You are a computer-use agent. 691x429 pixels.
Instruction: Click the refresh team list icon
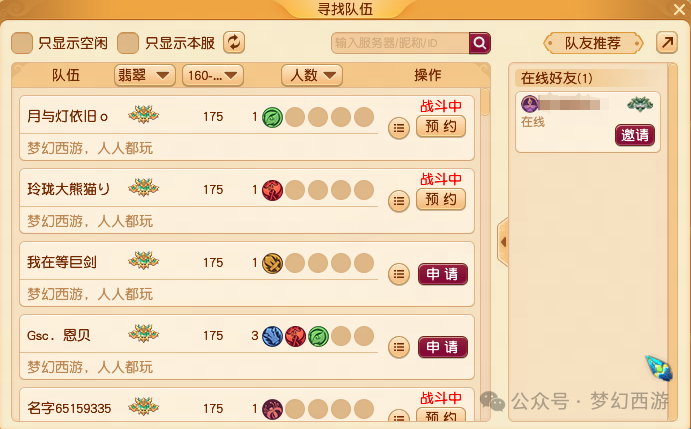coord(234,42)
